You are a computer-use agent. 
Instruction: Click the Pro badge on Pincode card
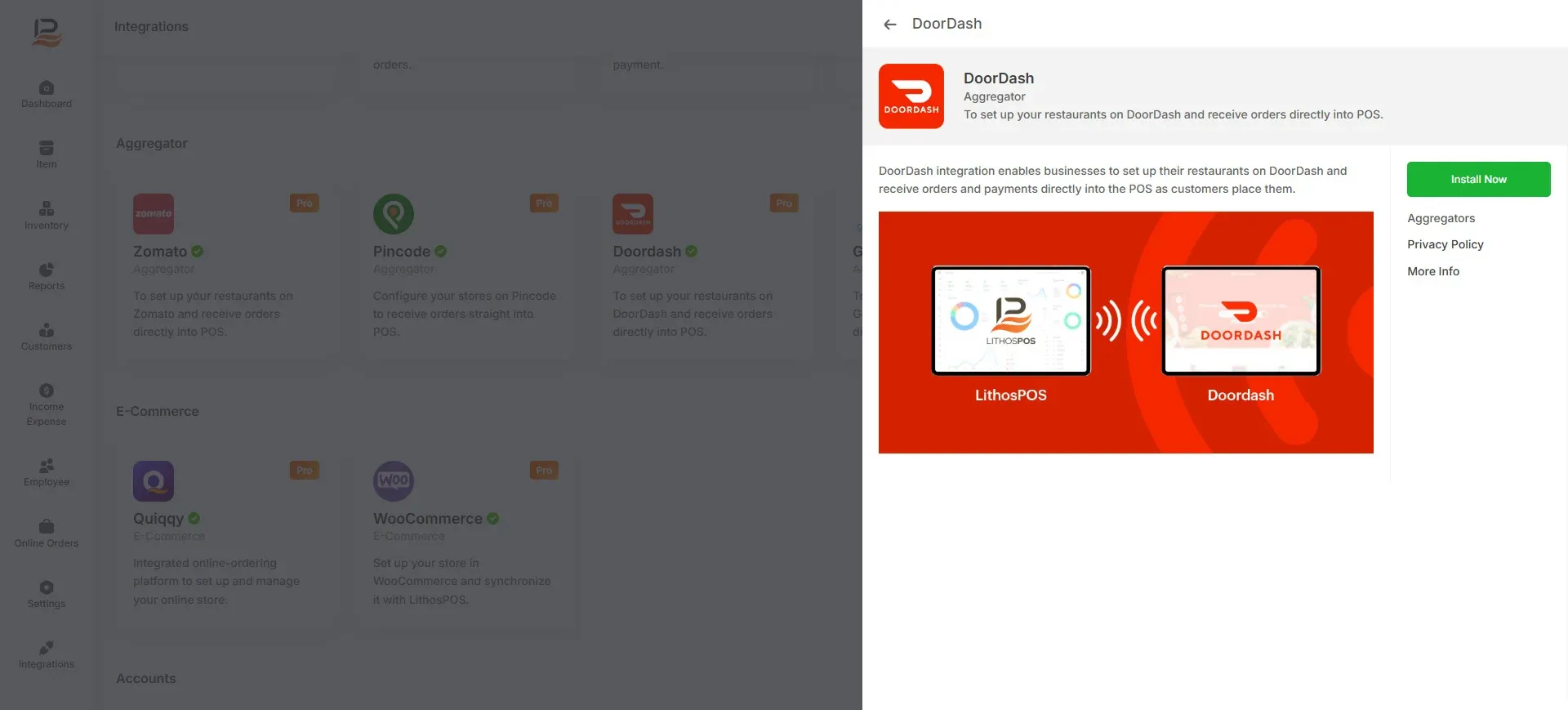point(544,203)
